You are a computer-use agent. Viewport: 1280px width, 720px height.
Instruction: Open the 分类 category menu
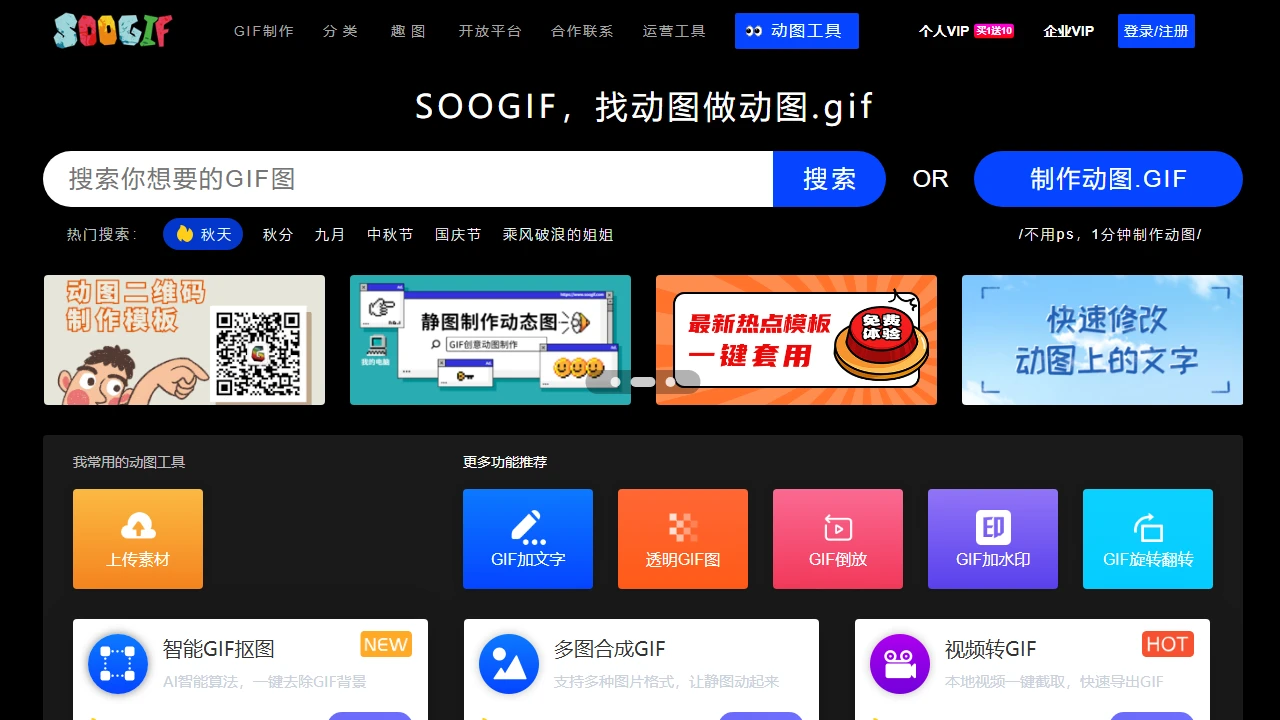click(340, 31)
